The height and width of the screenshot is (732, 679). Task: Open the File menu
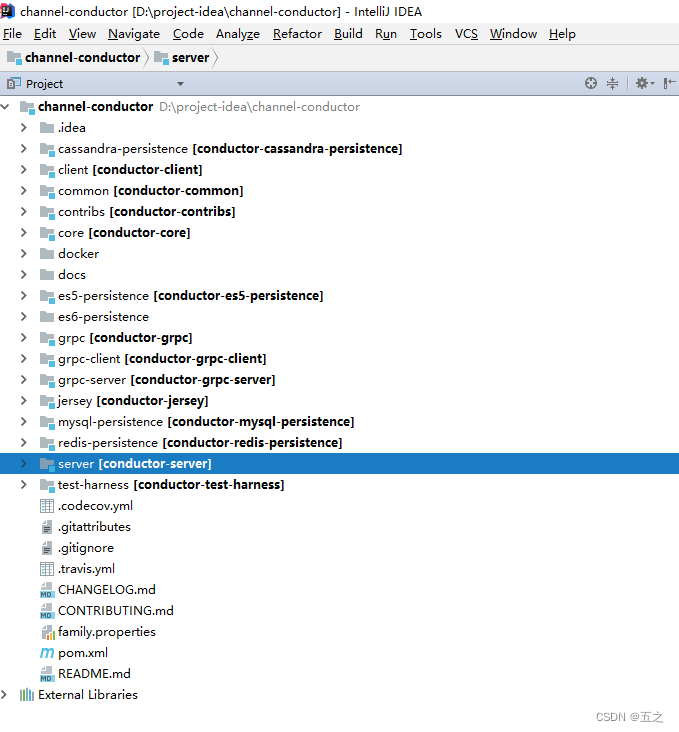pyautogui.click(x=12, y=34)
